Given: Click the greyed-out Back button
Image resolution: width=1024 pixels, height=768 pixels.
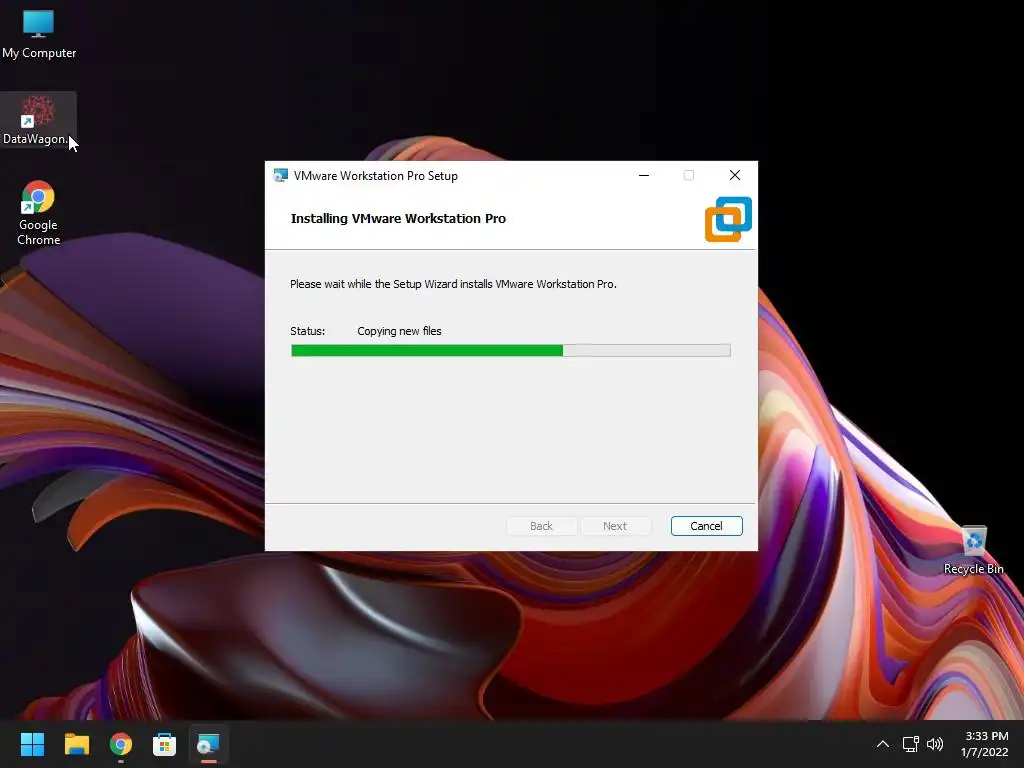Looking at the screenshot, I should point(541,526).
